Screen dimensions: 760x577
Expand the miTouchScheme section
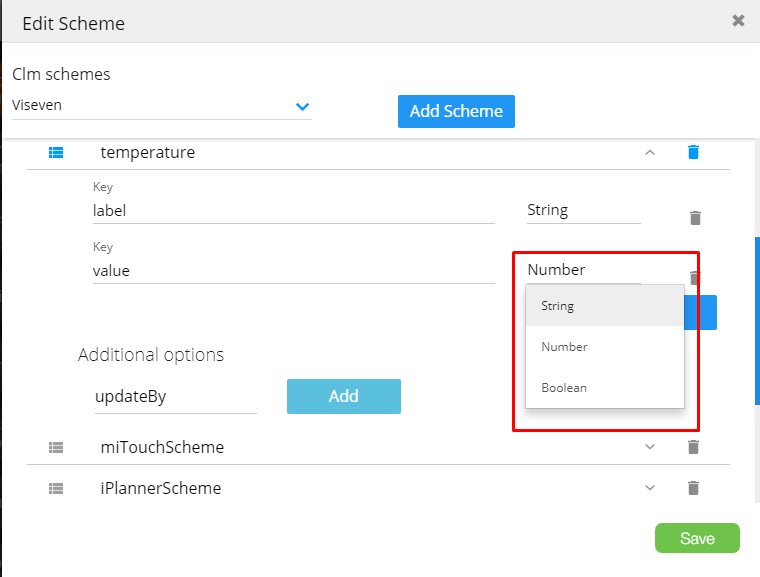(x=650, y=447)
